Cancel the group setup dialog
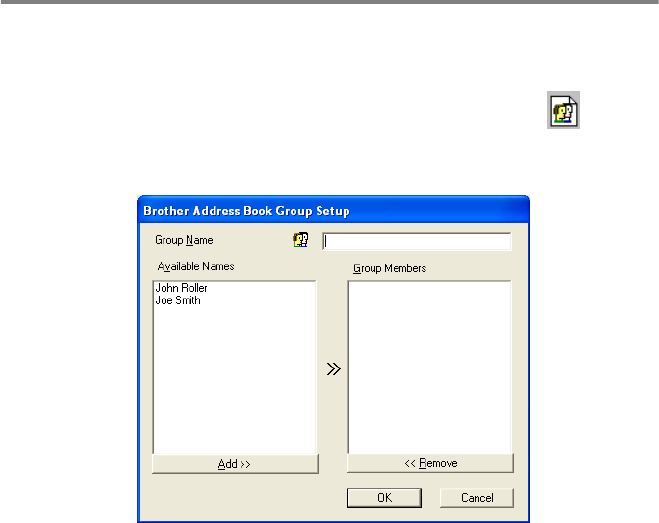The image size is (659, 523). tap(477, 498)
